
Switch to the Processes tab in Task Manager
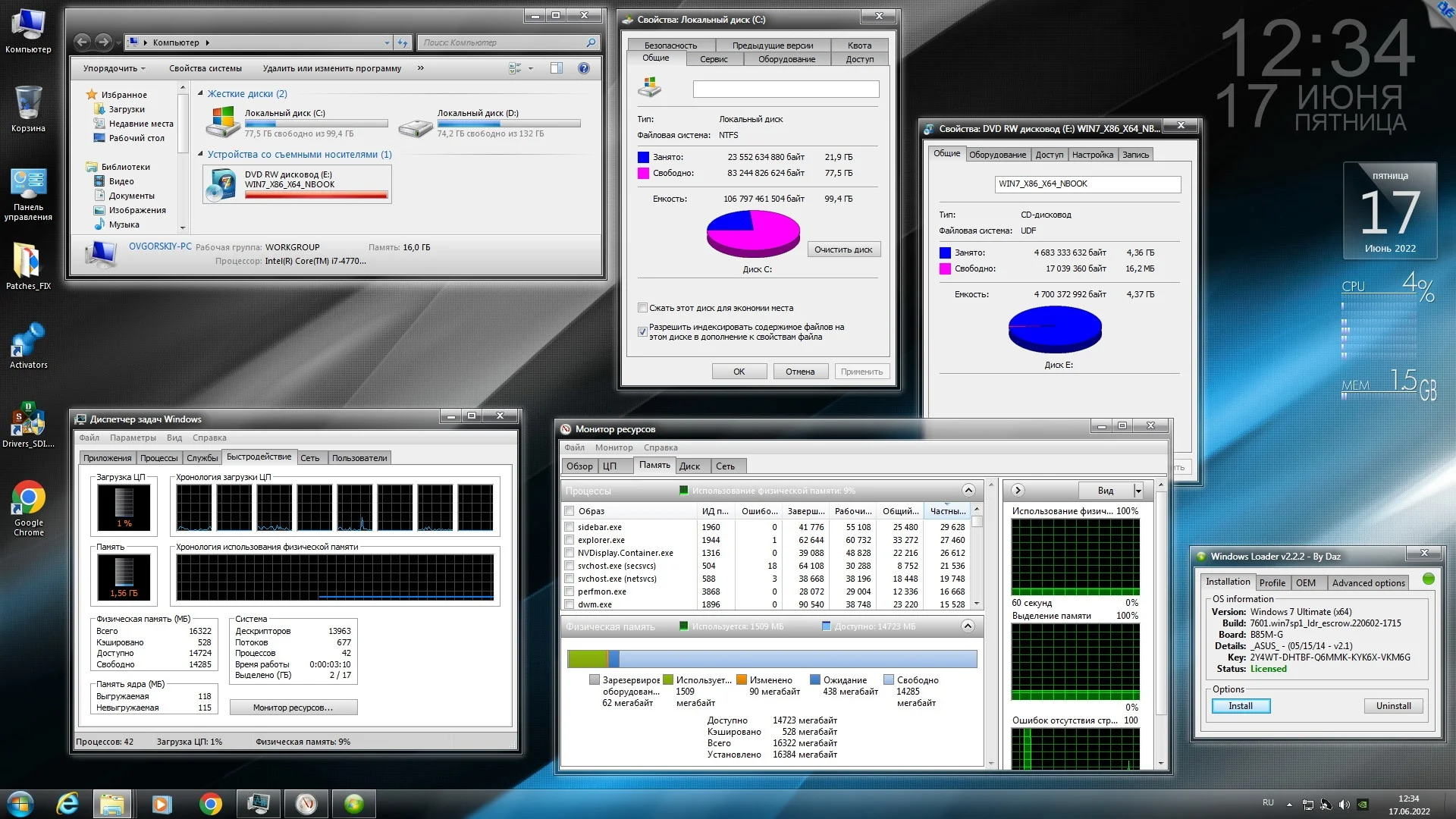tap(158, 458)
